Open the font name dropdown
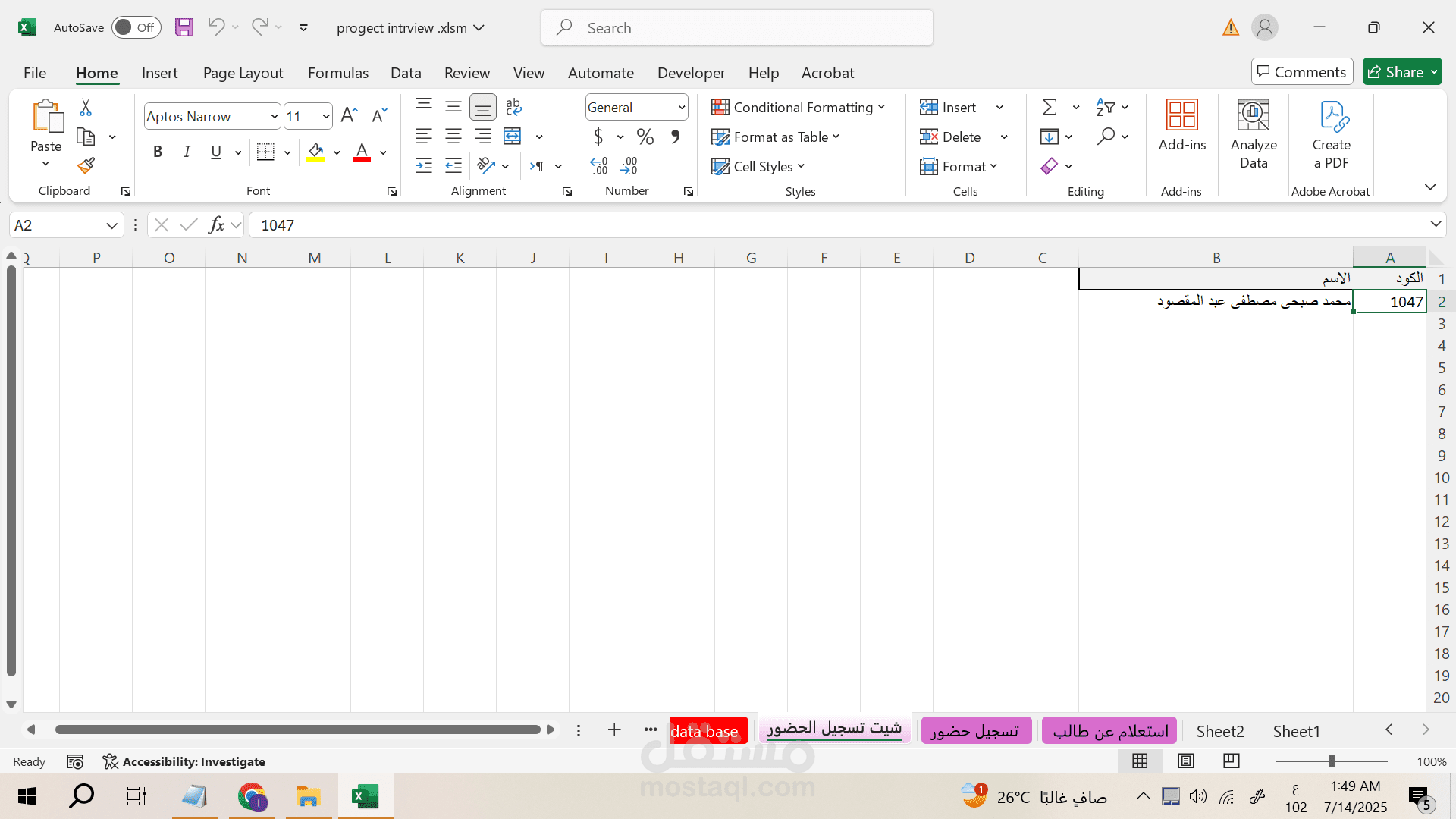The height and width of the screenshot is (819, 1456). coord(274,116)
